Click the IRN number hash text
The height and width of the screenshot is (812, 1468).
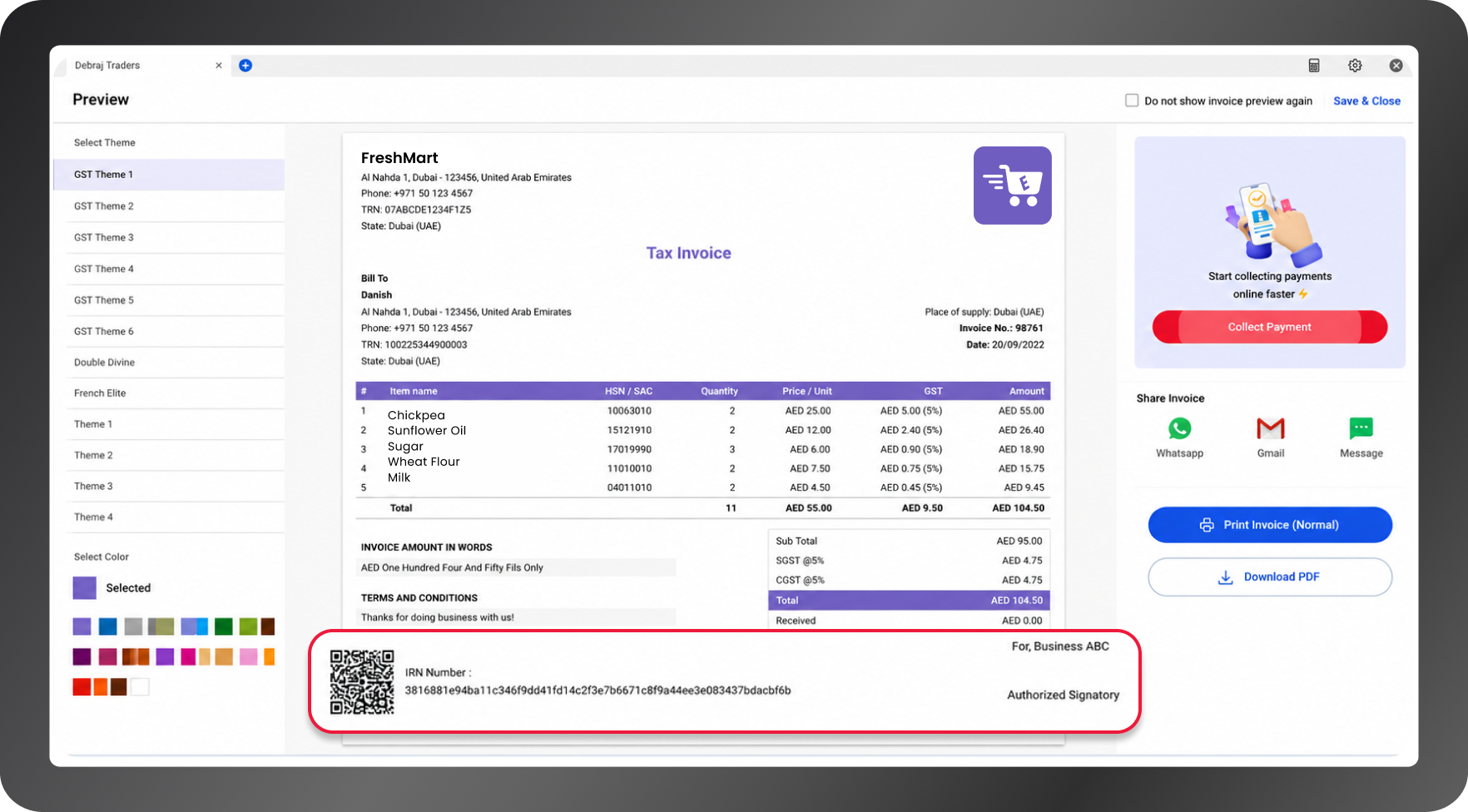coord(598,691)
